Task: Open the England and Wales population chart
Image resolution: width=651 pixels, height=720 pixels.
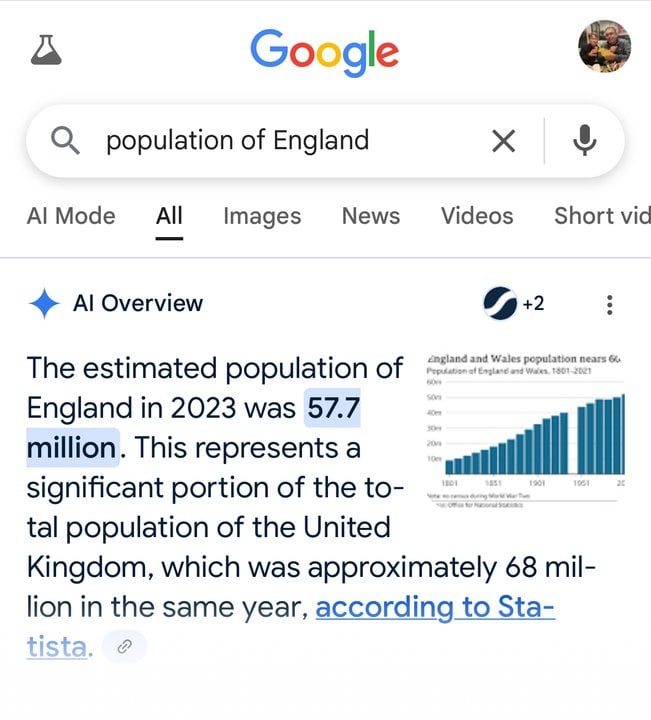Action: pos(525,431)
